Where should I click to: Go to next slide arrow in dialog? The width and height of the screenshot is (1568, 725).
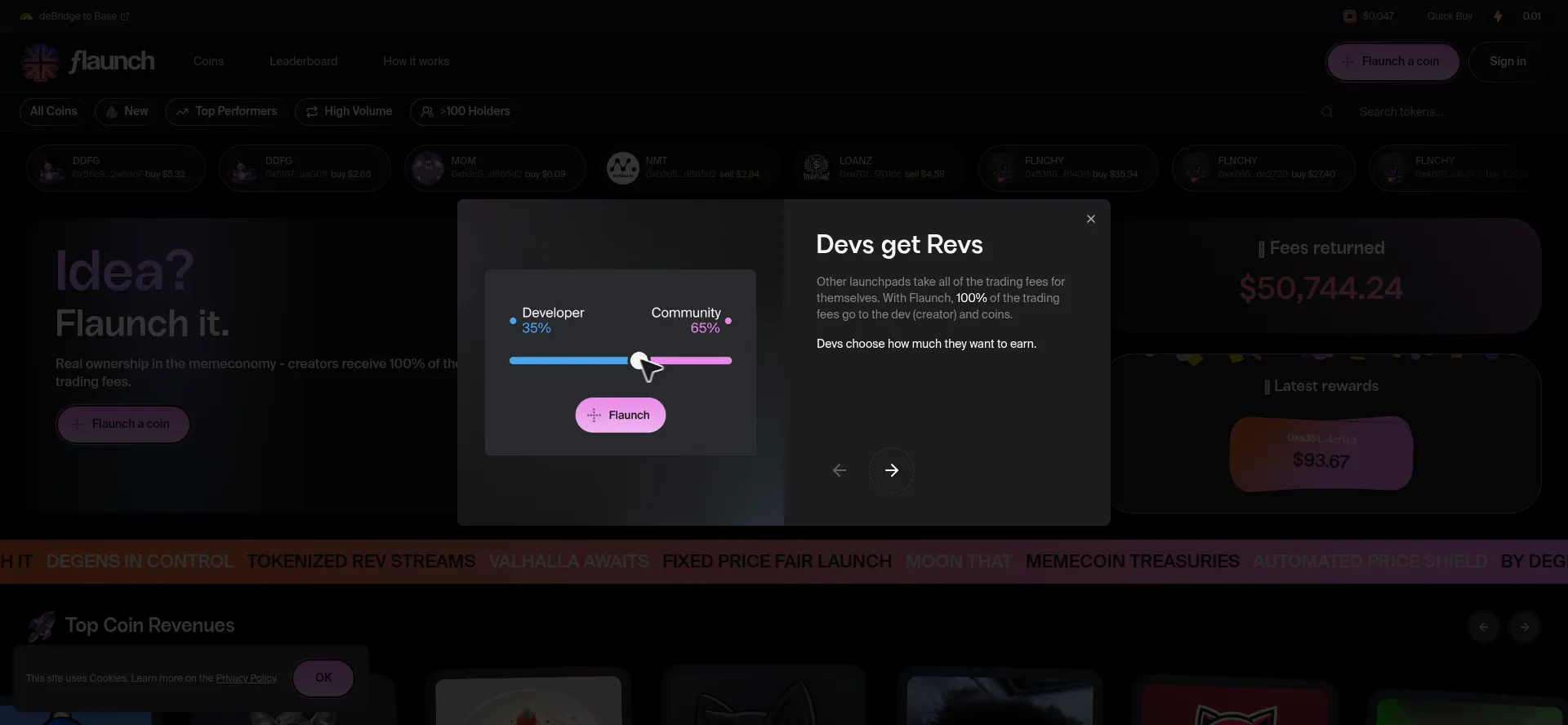pos(891,470)
